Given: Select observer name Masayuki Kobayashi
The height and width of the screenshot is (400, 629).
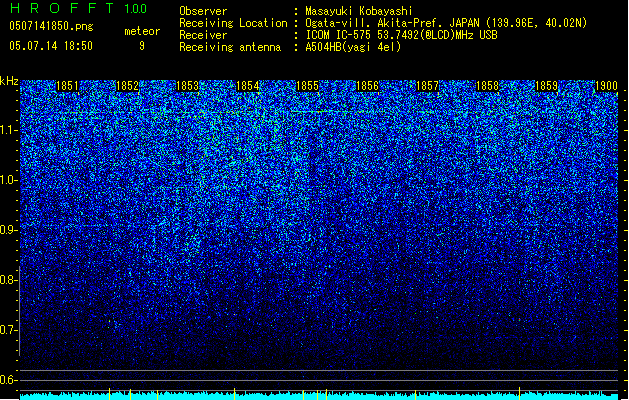Looking at the screenshot, I should (359, 11).
